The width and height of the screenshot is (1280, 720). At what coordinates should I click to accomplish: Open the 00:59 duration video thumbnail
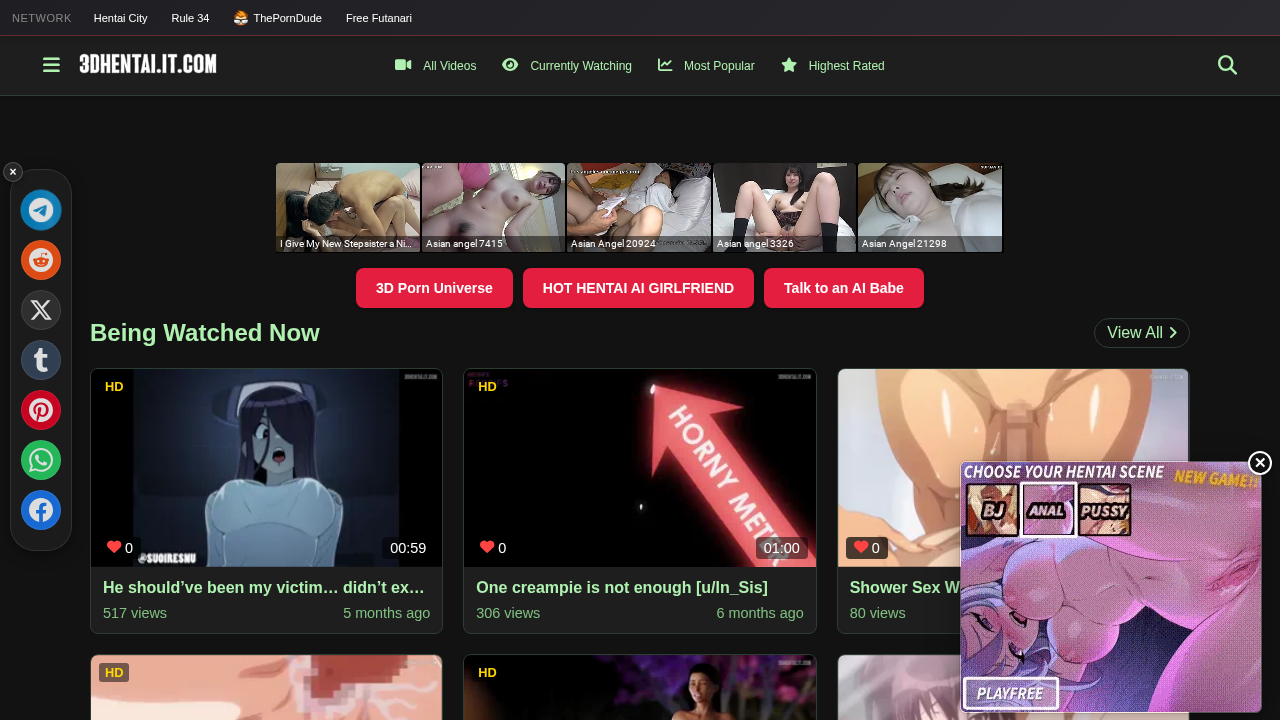pos(266,467)
